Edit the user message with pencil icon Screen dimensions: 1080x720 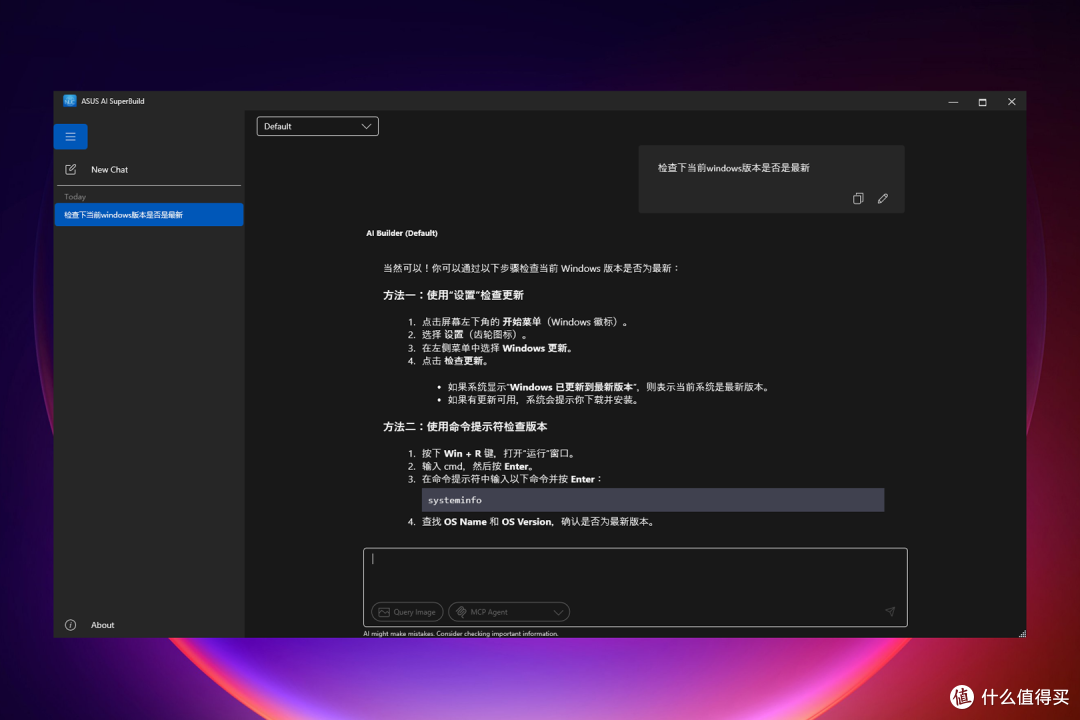tap(882, 198)
